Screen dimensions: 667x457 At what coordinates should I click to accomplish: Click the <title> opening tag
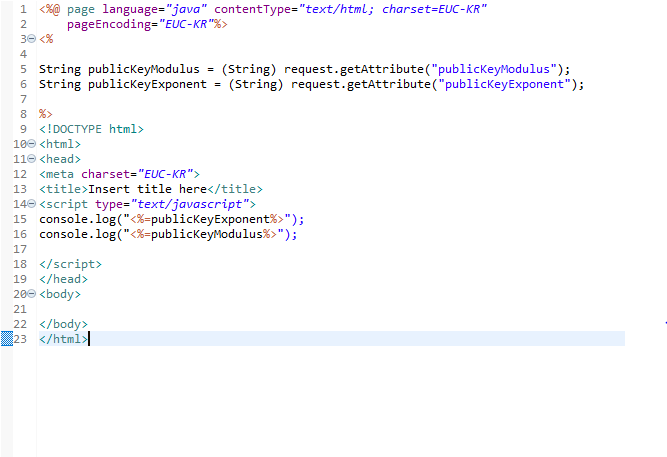[63, 189]
